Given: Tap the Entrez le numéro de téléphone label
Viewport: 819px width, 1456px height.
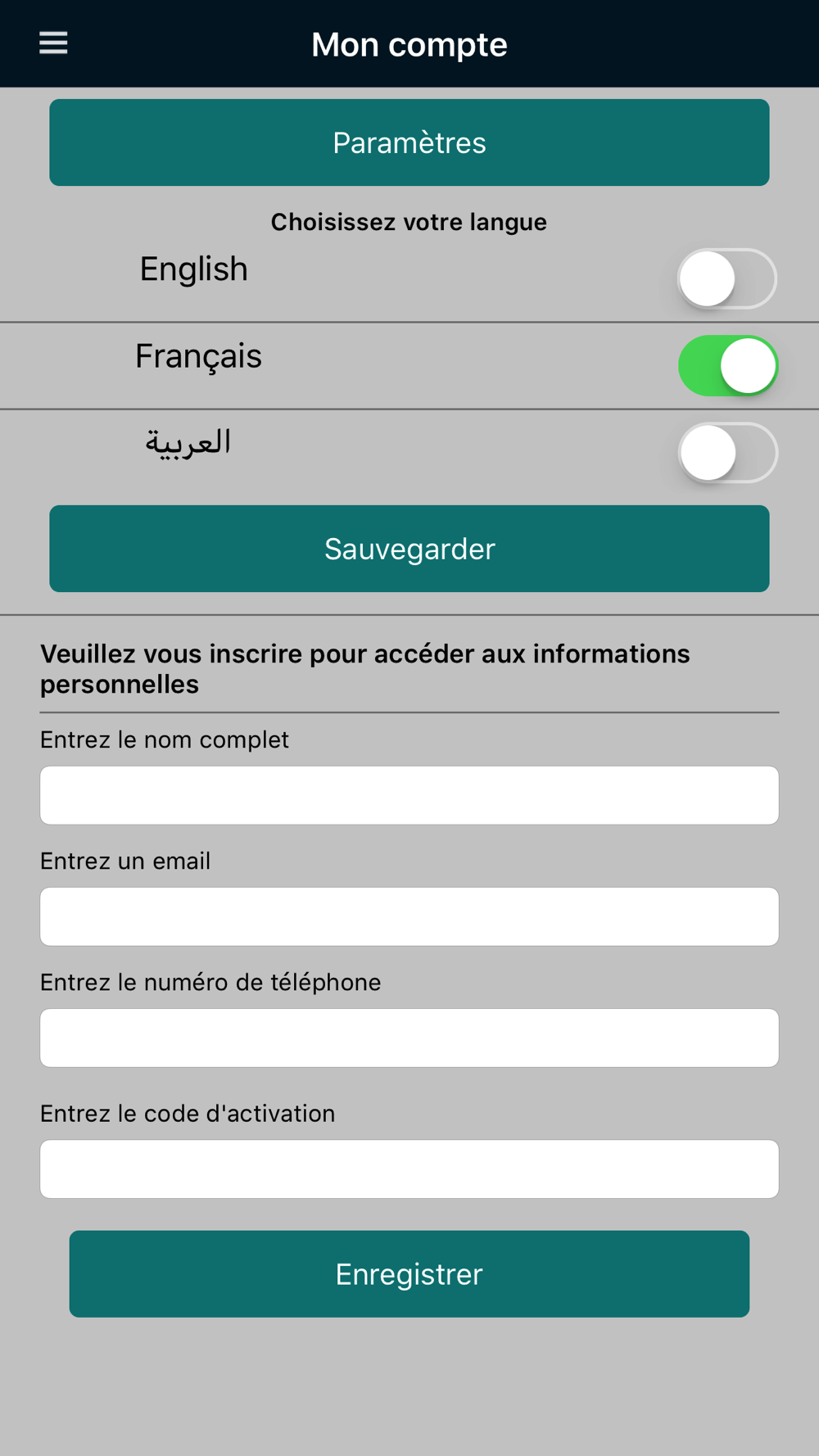Looking at the screenshot, I should pyautogui.click(x=210, y=982).
